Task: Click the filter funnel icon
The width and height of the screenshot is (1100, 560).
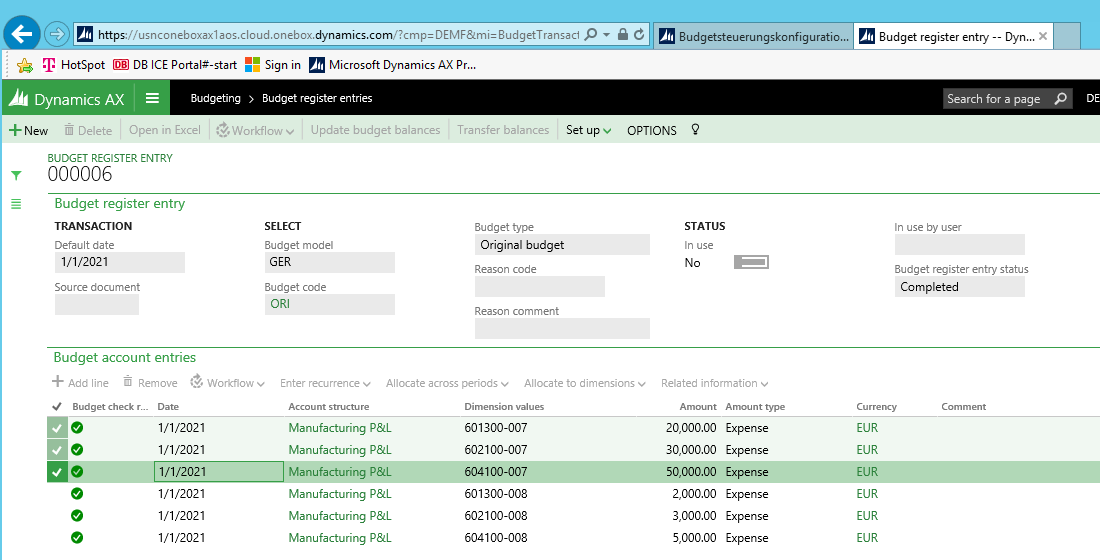Action: [16, 175]
